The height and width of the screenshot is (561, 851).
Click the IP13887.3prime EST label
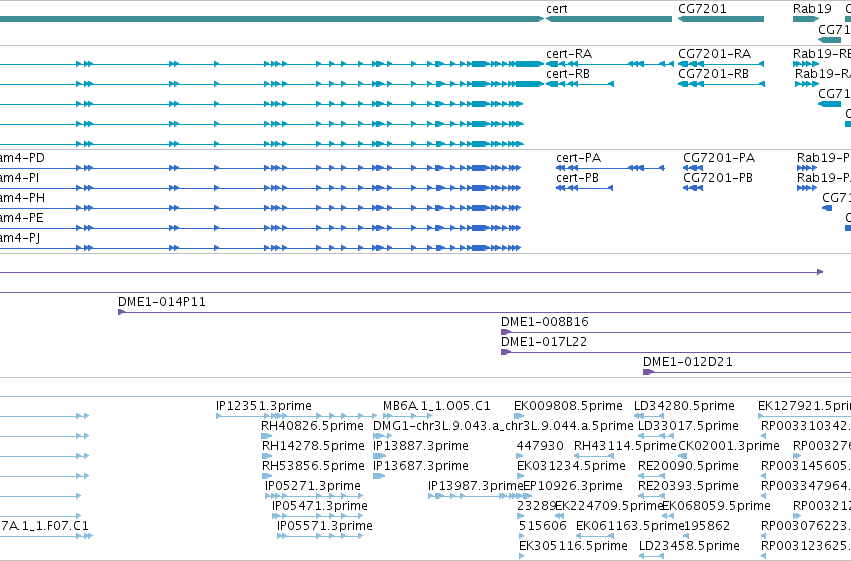point(421,447)
